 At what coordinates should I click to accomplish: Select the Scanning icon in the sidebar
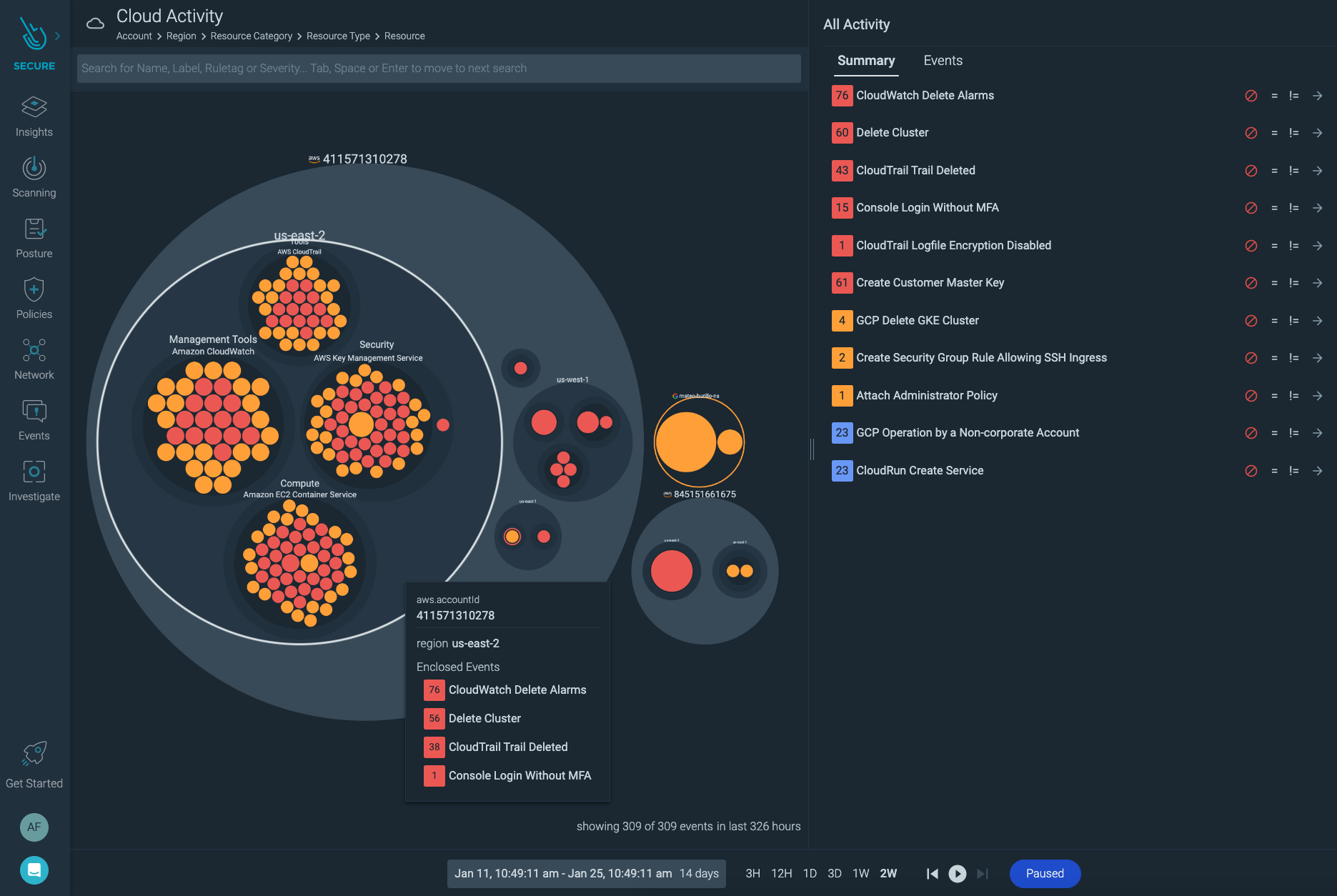point(34,175)
